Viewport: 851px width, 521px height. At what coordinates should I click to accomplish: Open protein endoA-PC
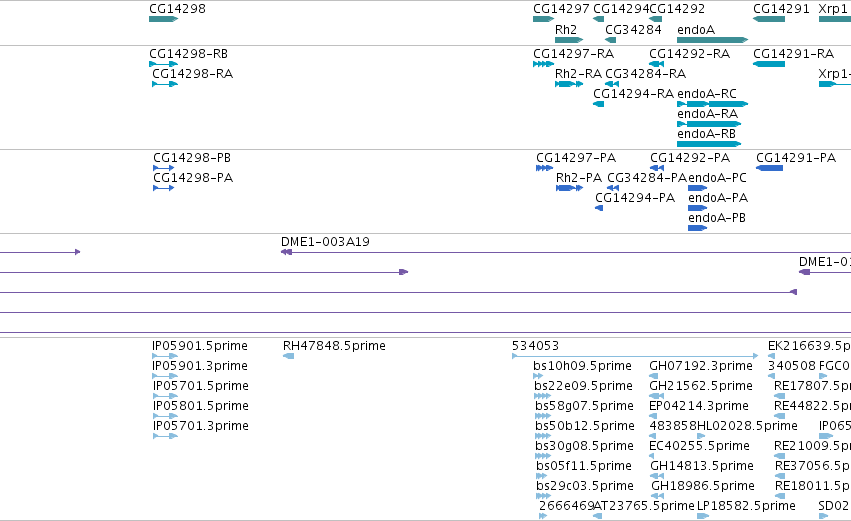(717, 178)
